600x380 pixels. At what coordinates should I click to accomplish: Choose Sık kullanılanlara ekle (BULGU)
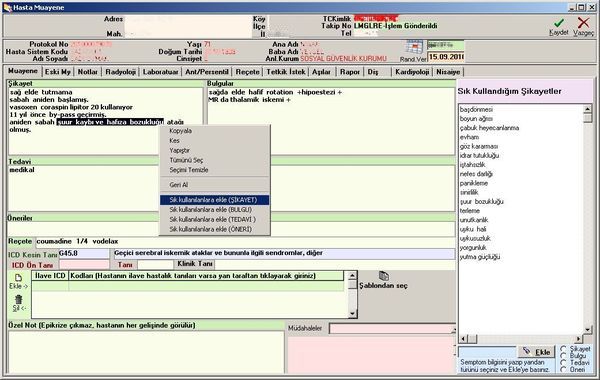point(214,210)
